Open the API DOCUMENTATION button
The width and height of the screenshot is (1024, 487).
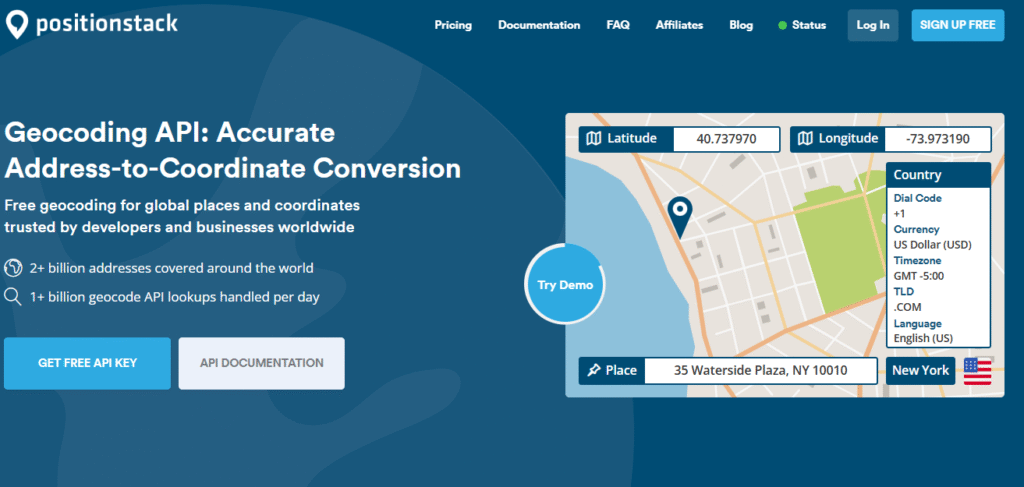(x=261, y=363)
